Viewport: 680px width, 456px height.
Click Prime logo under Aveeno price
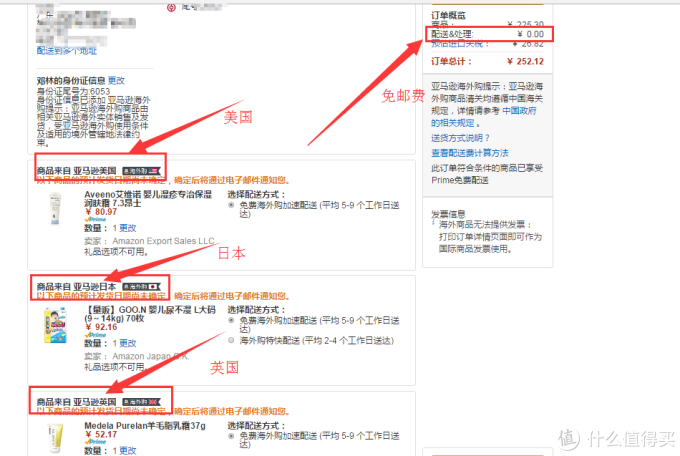coord(95,217)
